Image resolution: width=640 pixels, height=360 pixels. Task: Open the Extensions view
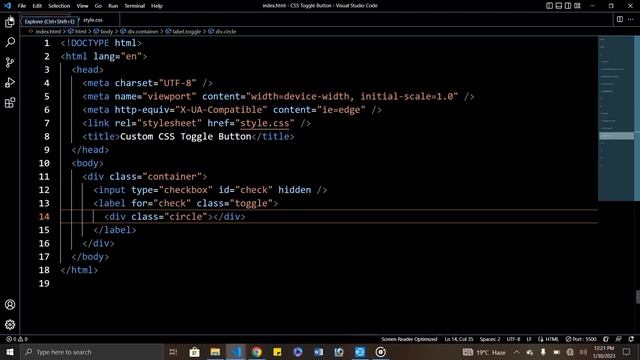[x=10, y=102]
